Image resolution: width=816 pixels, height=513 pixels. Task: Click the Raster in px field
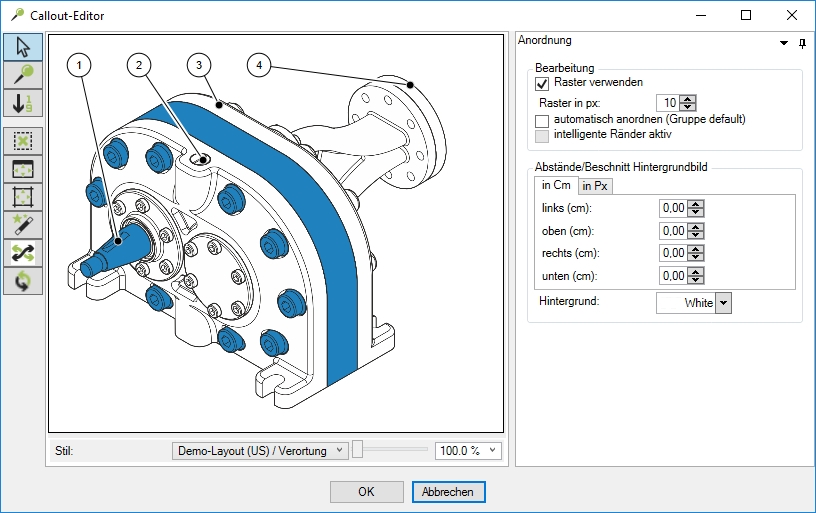coord(668,103)
